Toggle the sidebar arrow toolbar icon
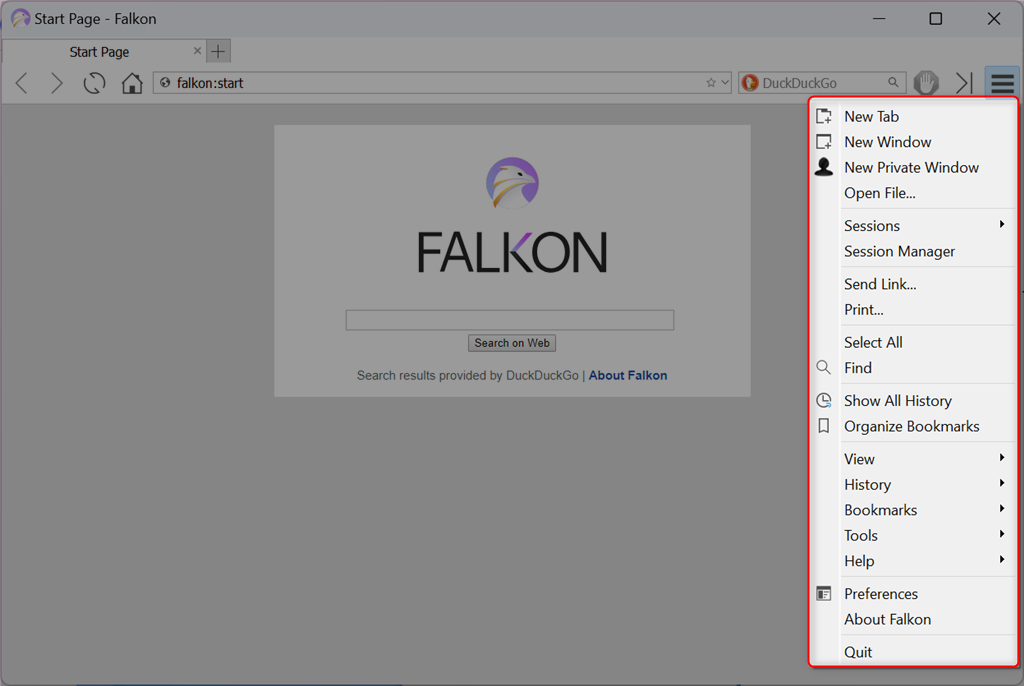 tap(964, 83)
